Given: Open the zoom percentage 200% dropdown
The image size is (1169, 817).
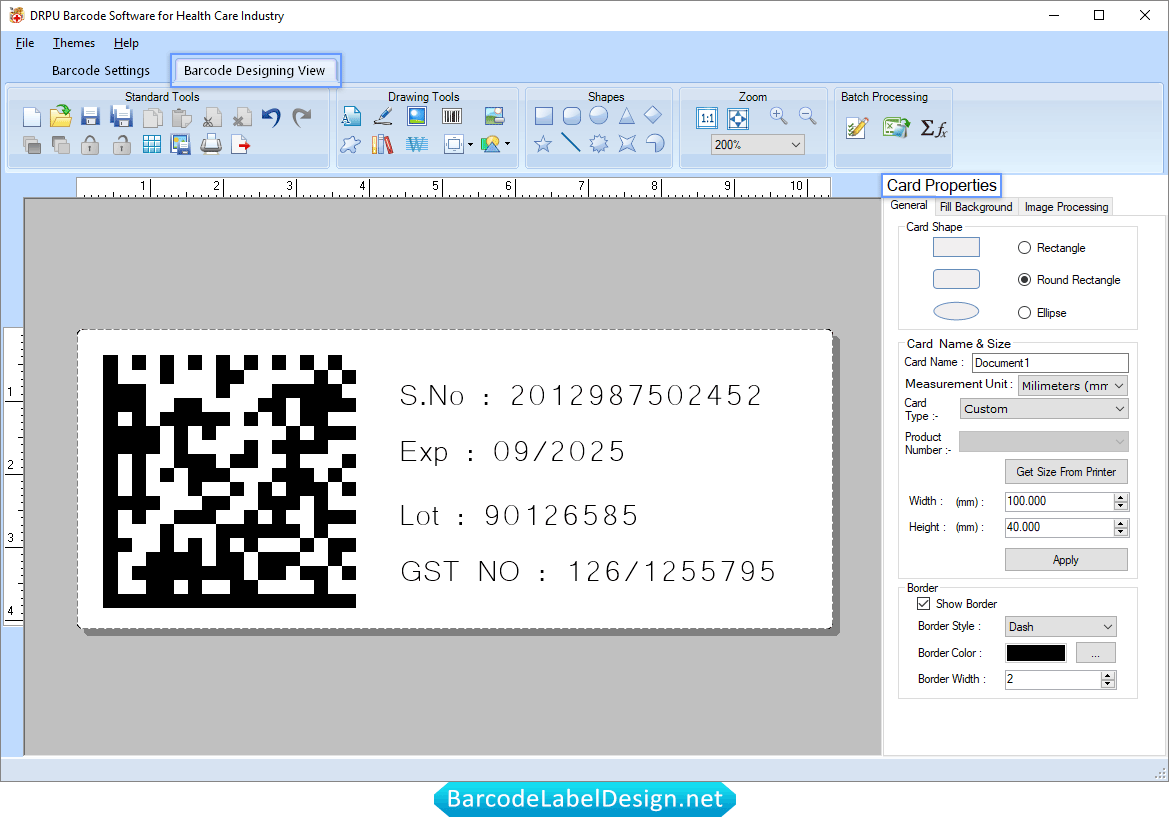Looking at the screenshot, I should (757, 145).
